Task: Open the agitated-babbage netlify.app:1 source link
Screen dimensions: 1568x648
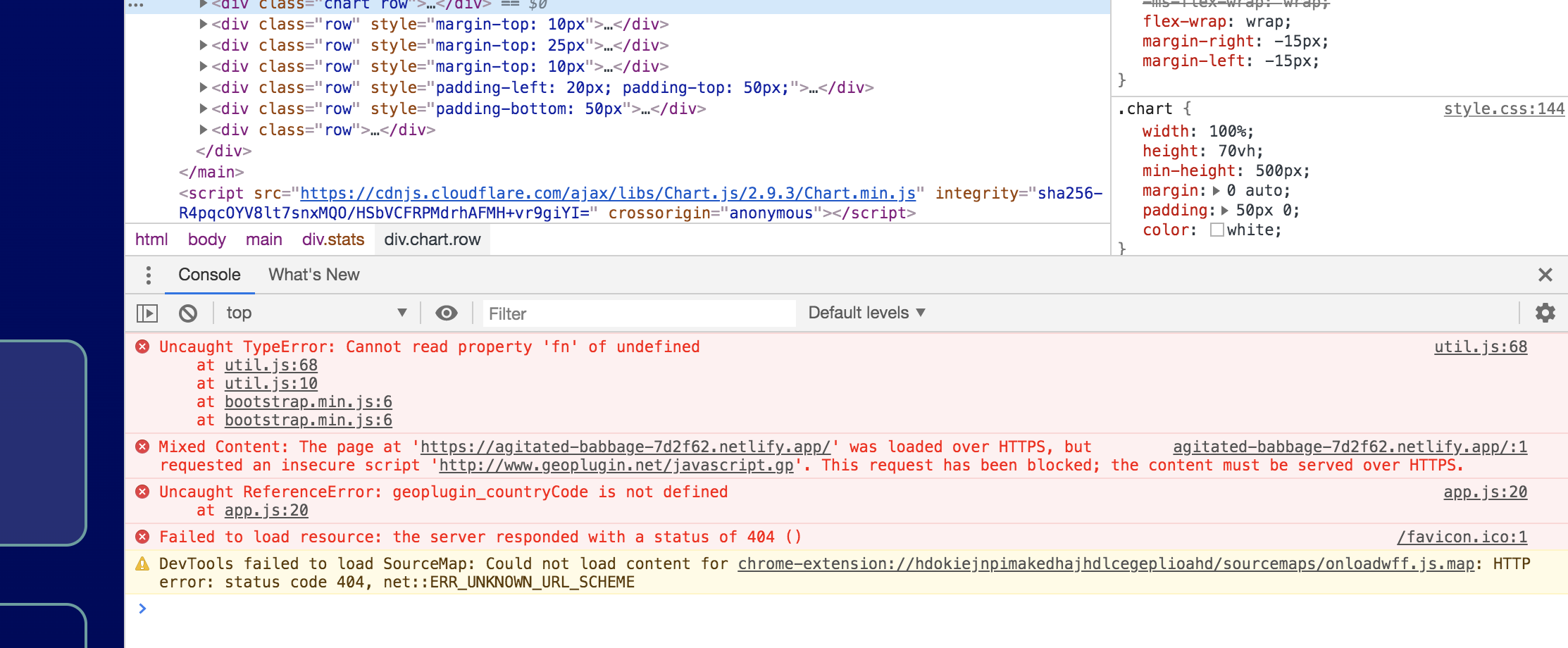Action: (1350, 447)
